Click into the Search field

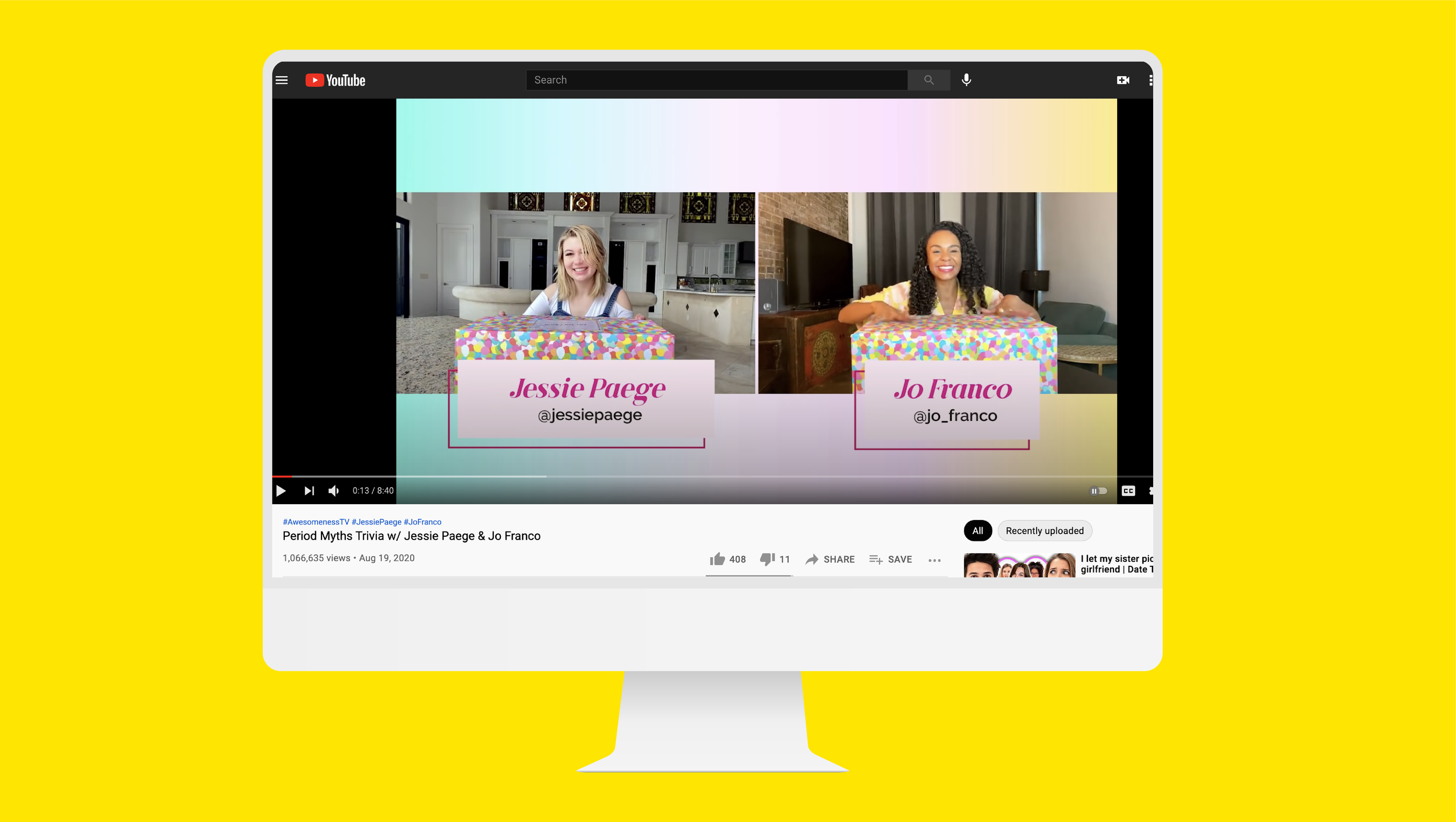tap(716, 80)
